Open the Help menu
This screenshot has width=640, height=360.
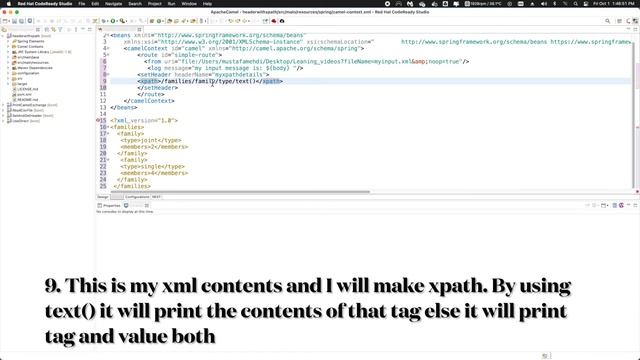coord(207,4)
